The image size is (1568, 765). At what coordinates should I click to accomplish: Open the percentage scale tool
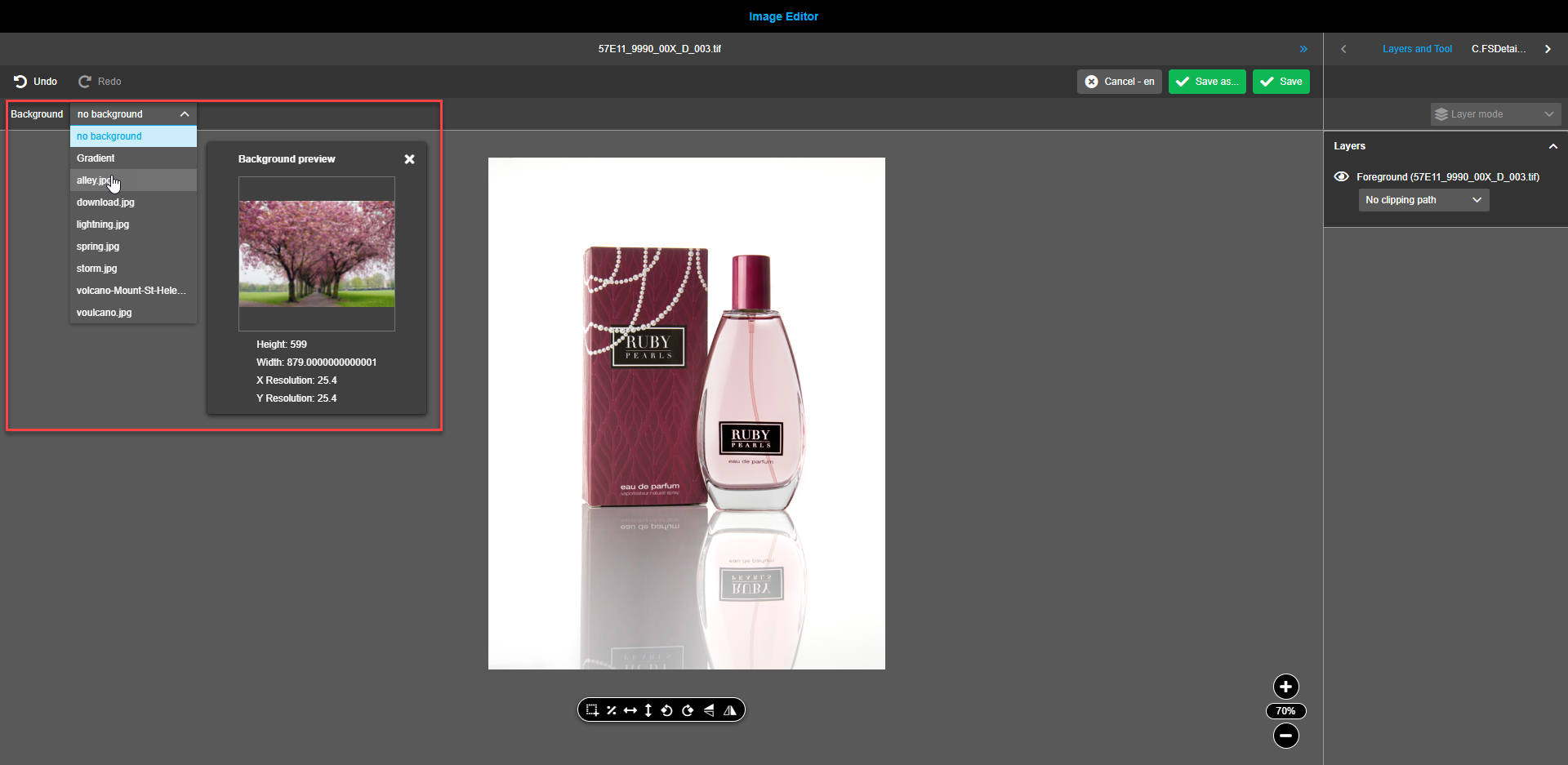612,709
